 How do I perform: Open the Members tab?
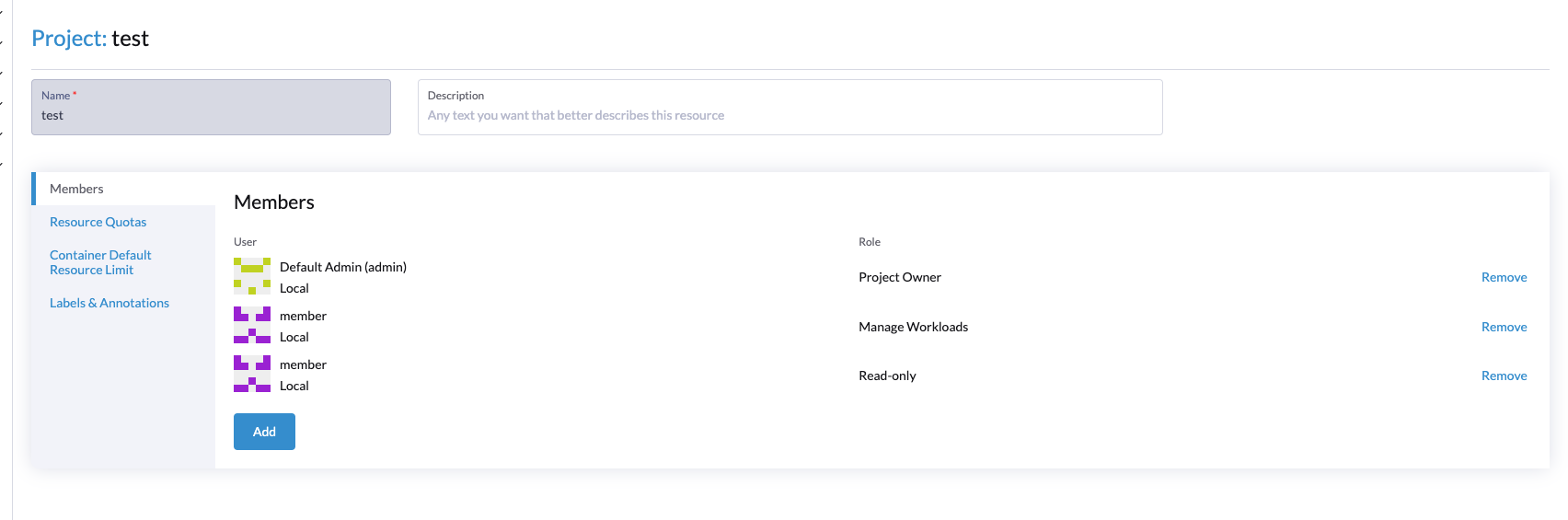(123, 189)
